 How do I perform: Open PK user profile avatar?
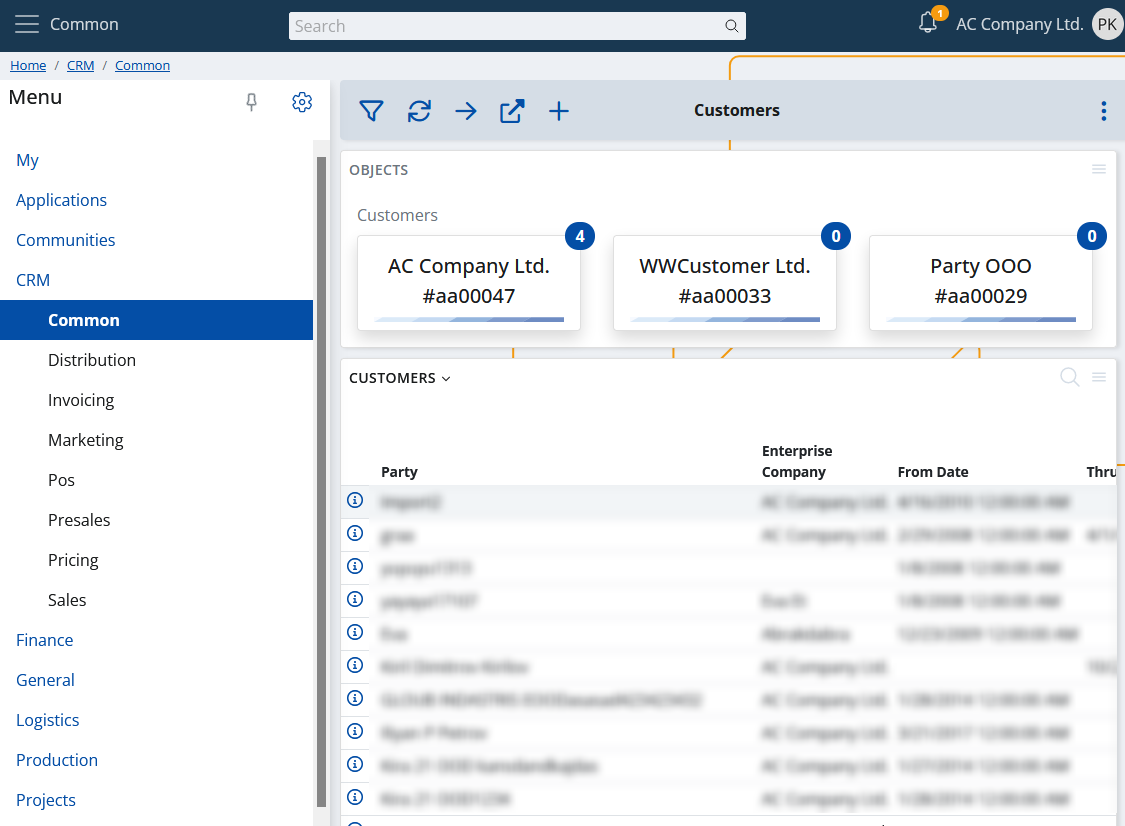1106,24
